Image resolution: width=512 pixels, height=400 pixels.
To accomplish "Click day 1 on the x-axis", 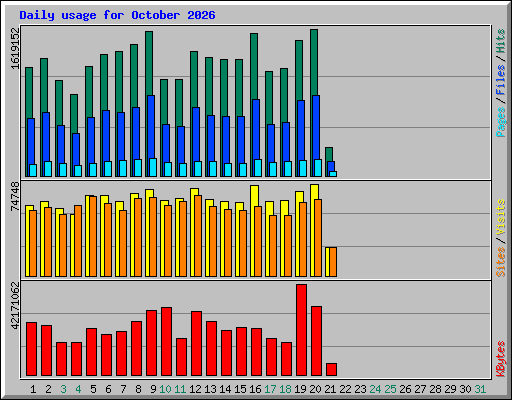I will coord(33,389).
